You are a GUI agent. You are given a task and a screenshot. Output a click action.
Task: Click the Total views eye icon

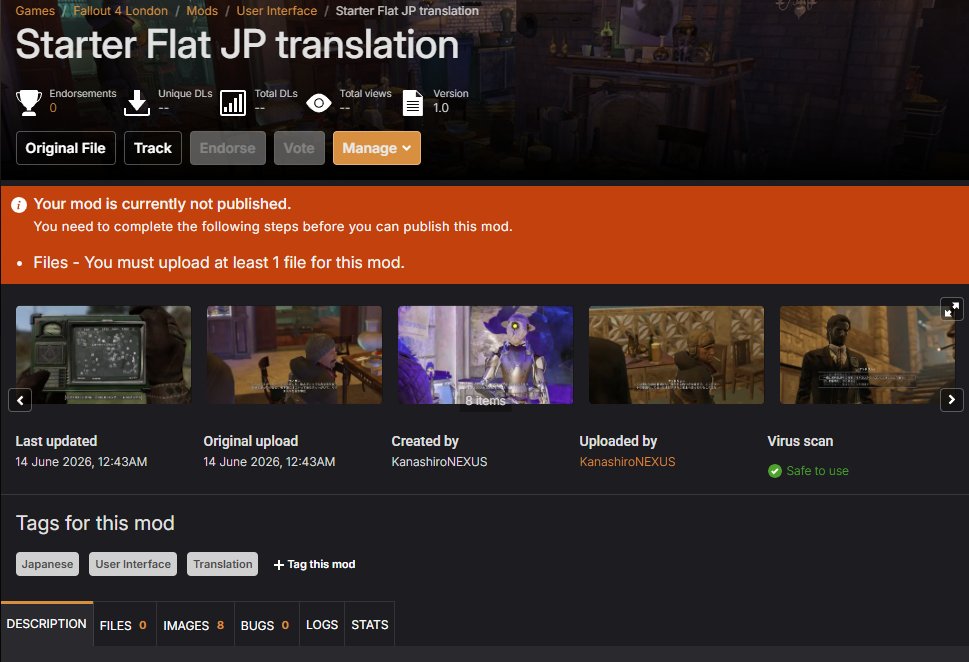[x=318, y=103]
